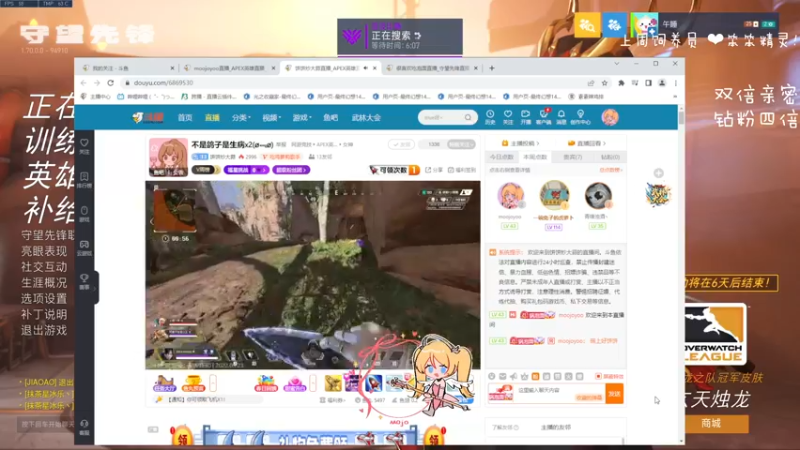Expand the 游戏 games dropdown

302,117
